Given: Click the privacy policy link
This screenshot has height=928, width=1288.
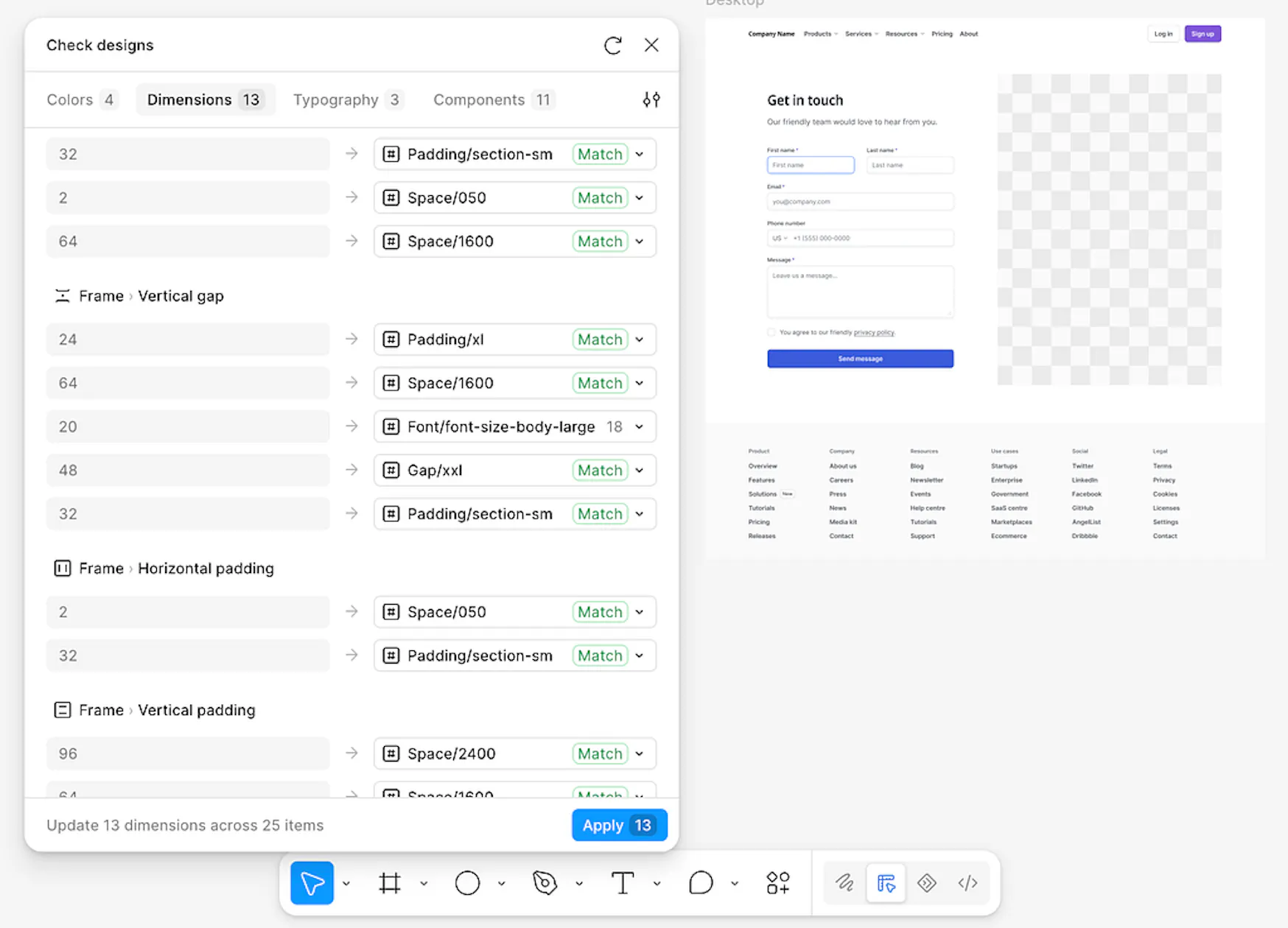Looking at the screenshot, I should (x=875, y=333).
